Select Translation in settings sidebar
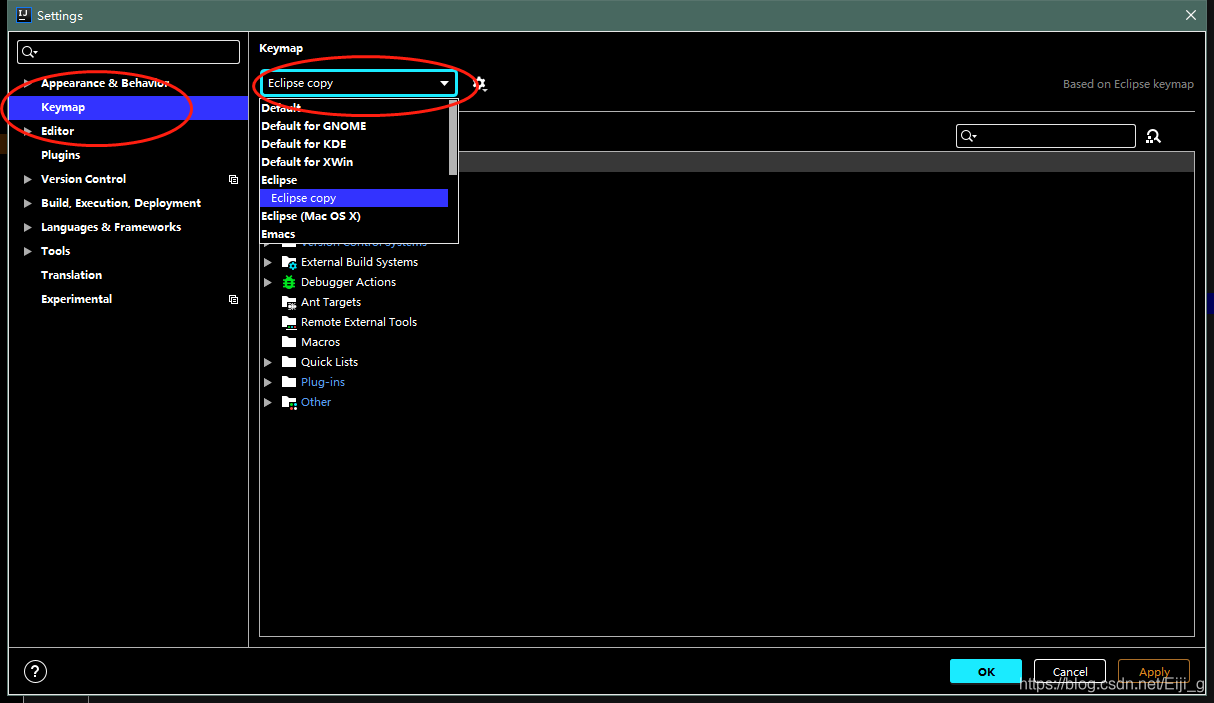This screenshot has height=703, width=1214. (x=128, y=275)
